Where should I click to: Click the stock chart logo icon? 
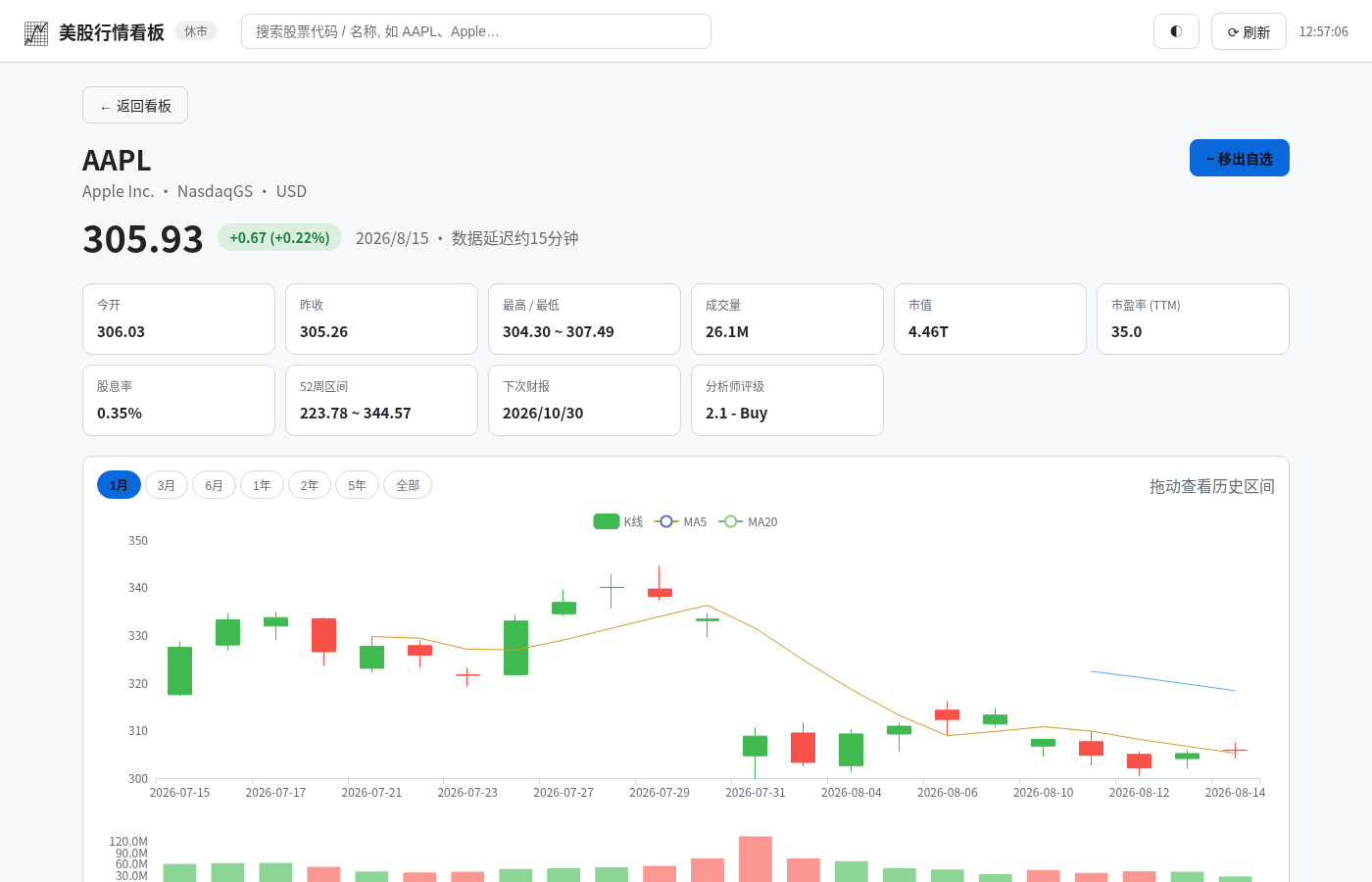(36, 32)
